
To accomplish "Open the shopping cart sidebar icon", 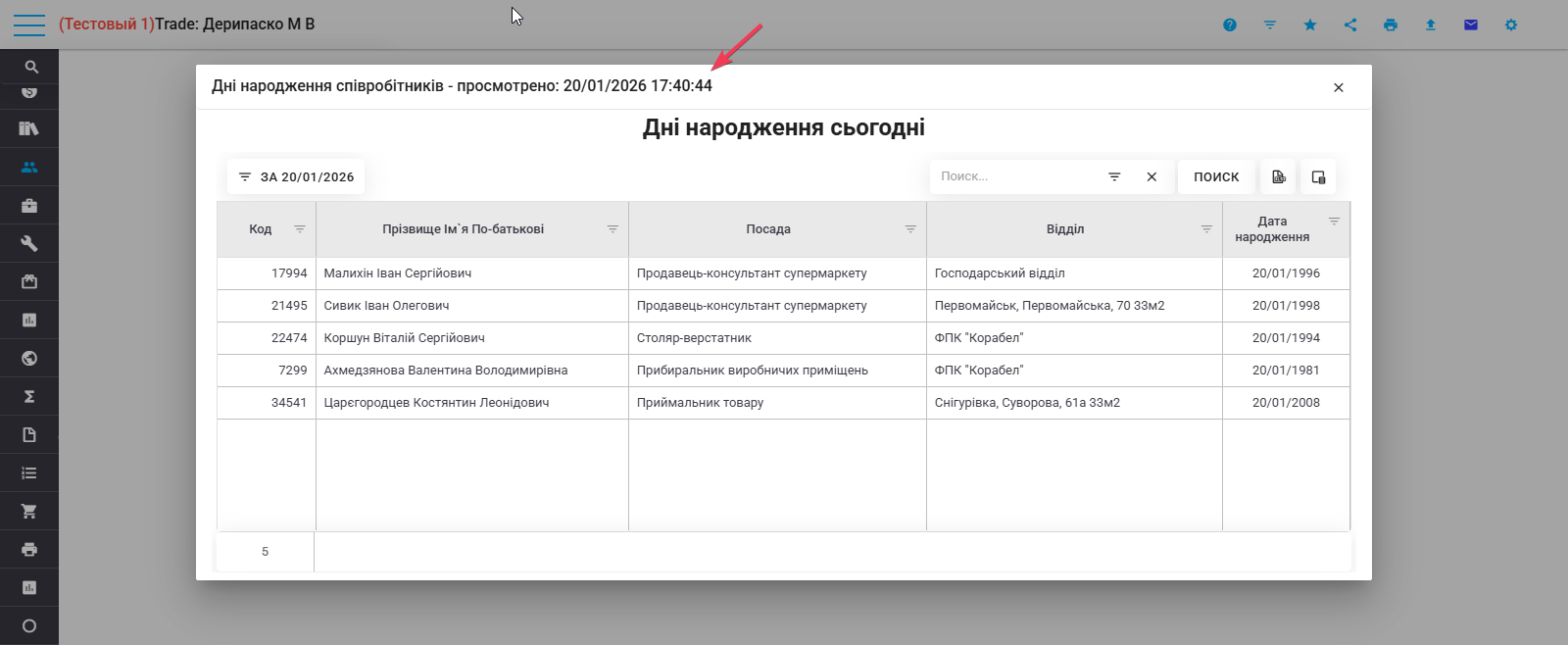I will [29, 512].
